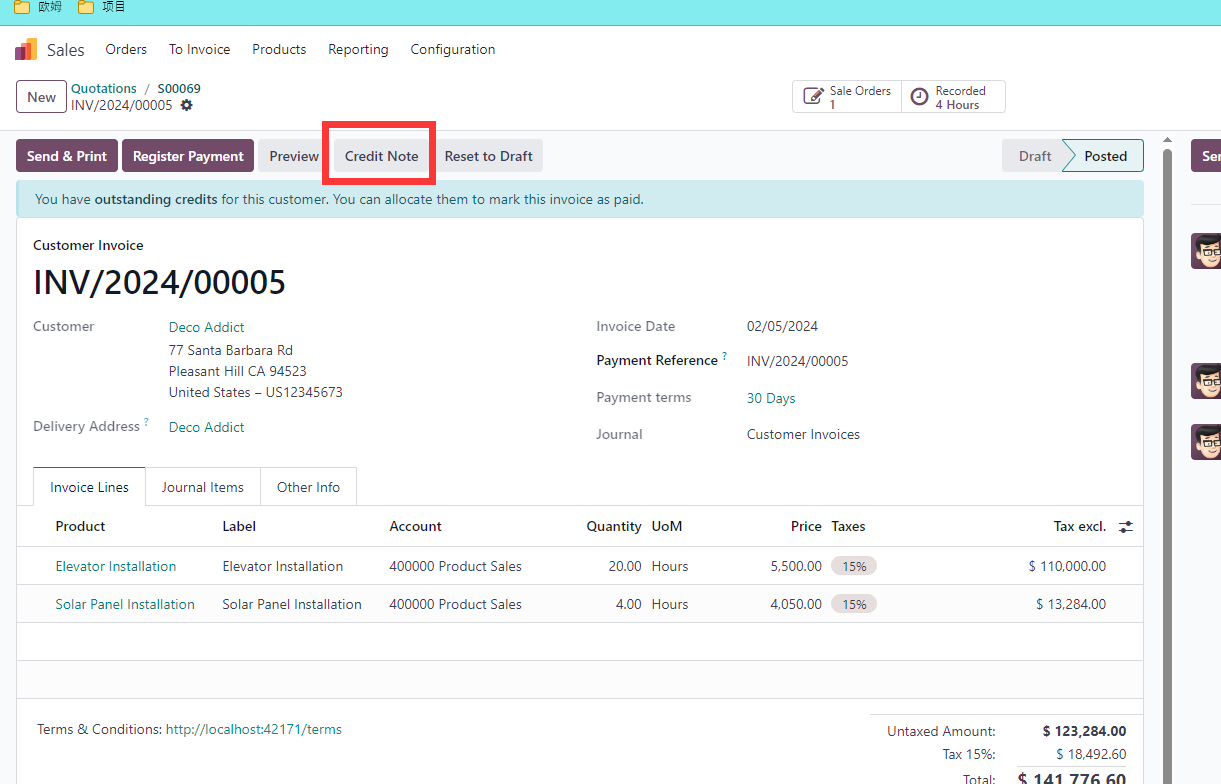Viewport: 1221px width, 784px height.
Task: Click the Account column header
Action: pyautogui.click(x=416, y=526)
